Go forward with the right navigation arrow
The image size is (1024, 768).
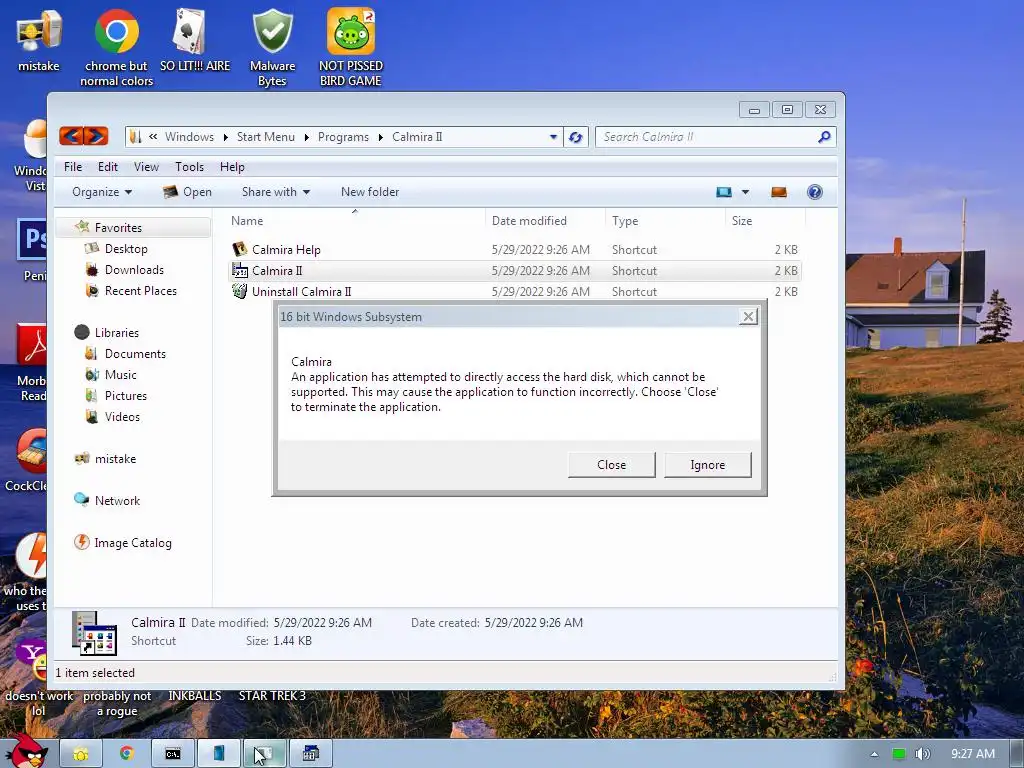click(95, 136)
